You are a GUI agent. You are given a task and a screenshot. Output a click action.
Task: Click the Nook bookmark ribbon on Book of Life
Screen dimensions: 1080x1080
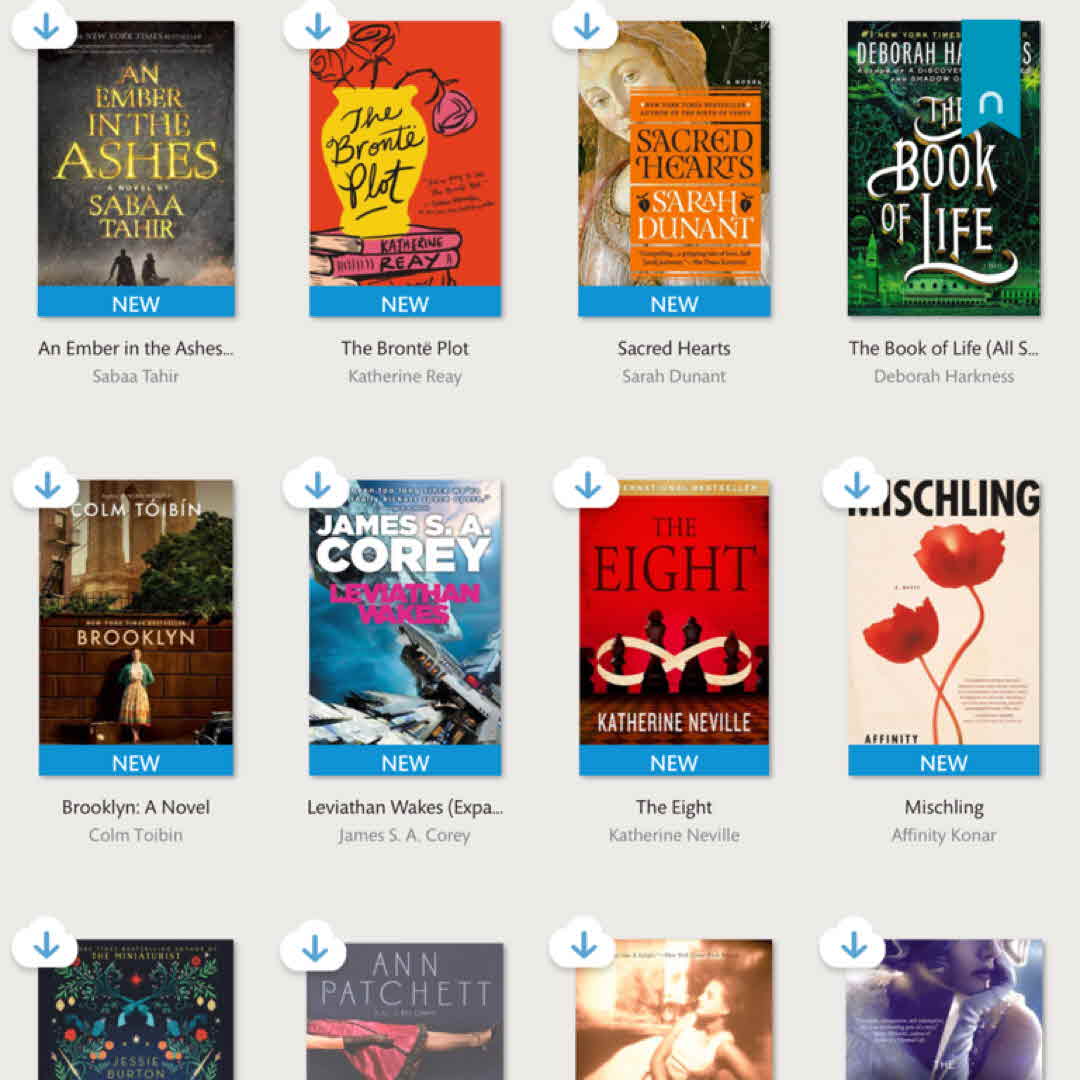990,78
